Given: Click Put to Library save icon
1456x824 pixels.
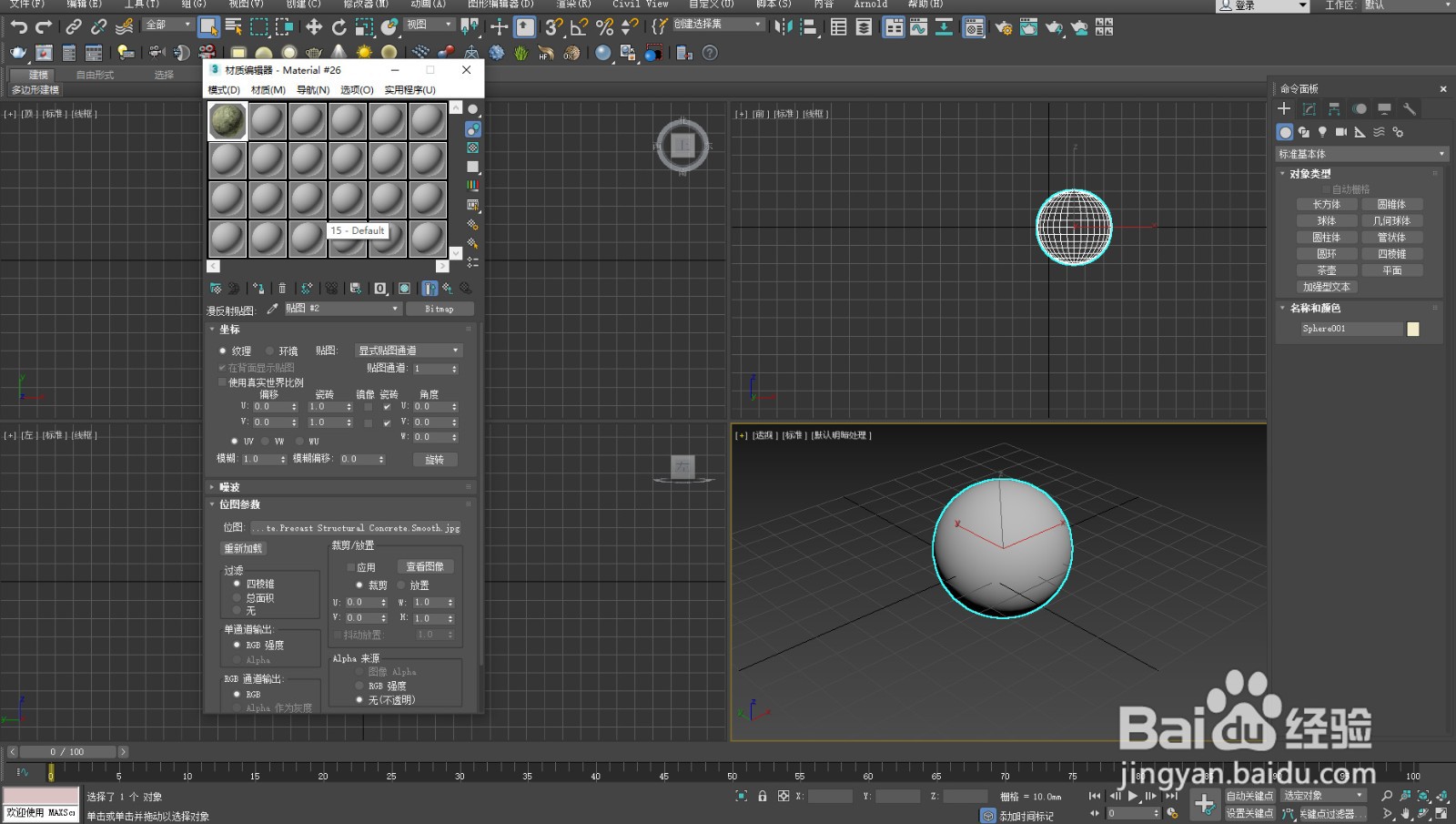Looking at the screenshot, I should tap(356, 289).
